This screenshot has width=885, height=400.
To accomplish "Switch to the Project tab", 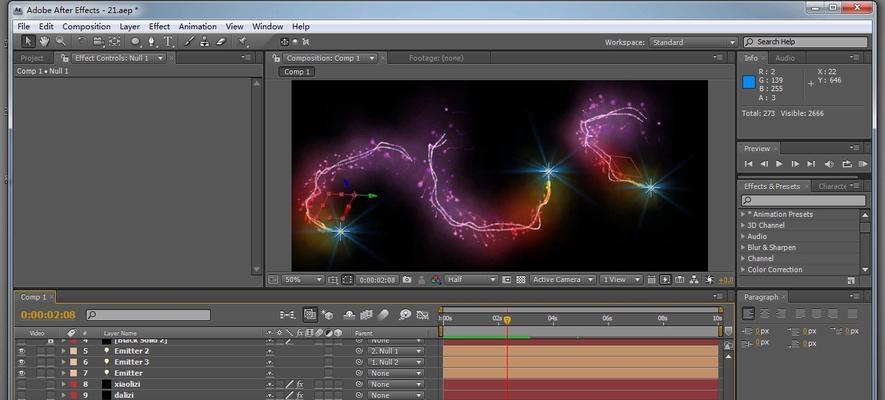I will coord(32,58).
